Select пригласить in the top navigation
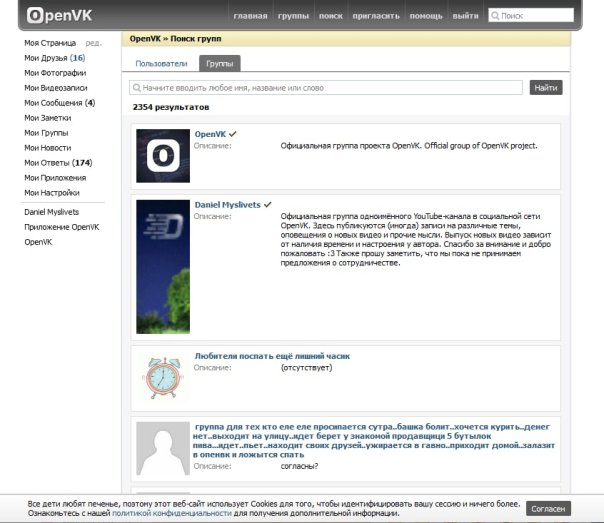The width and height of the screenshot is (604, 523). pyautogui.click(x=376, y=16)
